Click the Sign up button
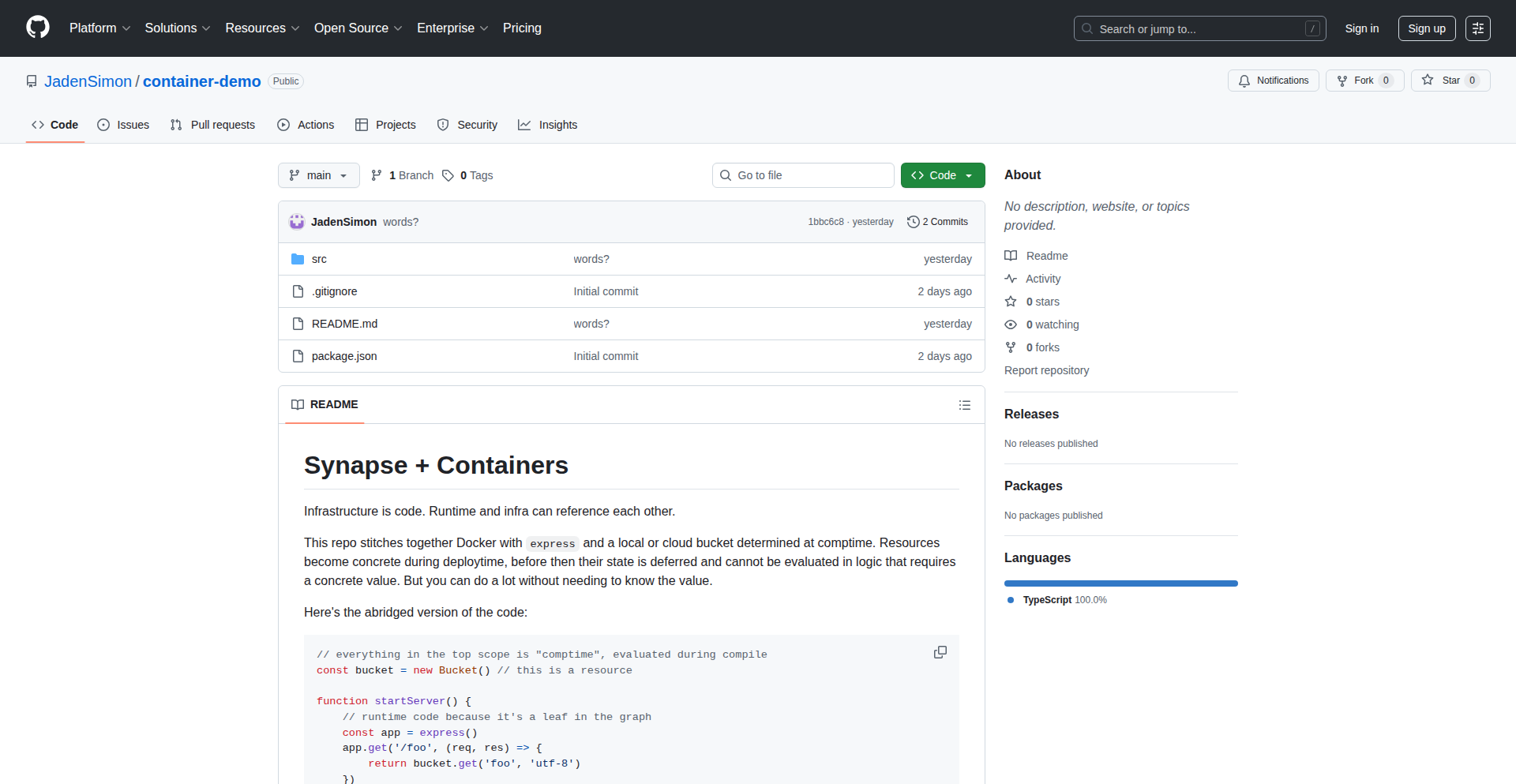Screen dimensions: 1516x784 [x=1426, y=28]
